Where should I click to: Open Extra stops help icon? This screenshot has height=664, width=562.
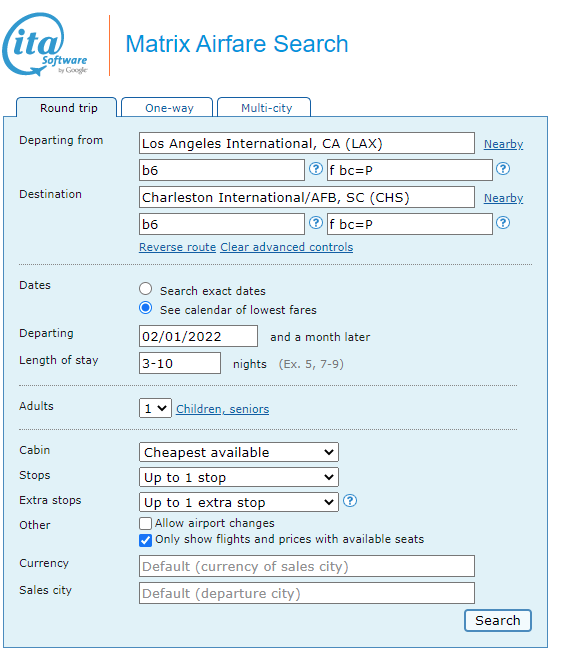coord(350,501)
